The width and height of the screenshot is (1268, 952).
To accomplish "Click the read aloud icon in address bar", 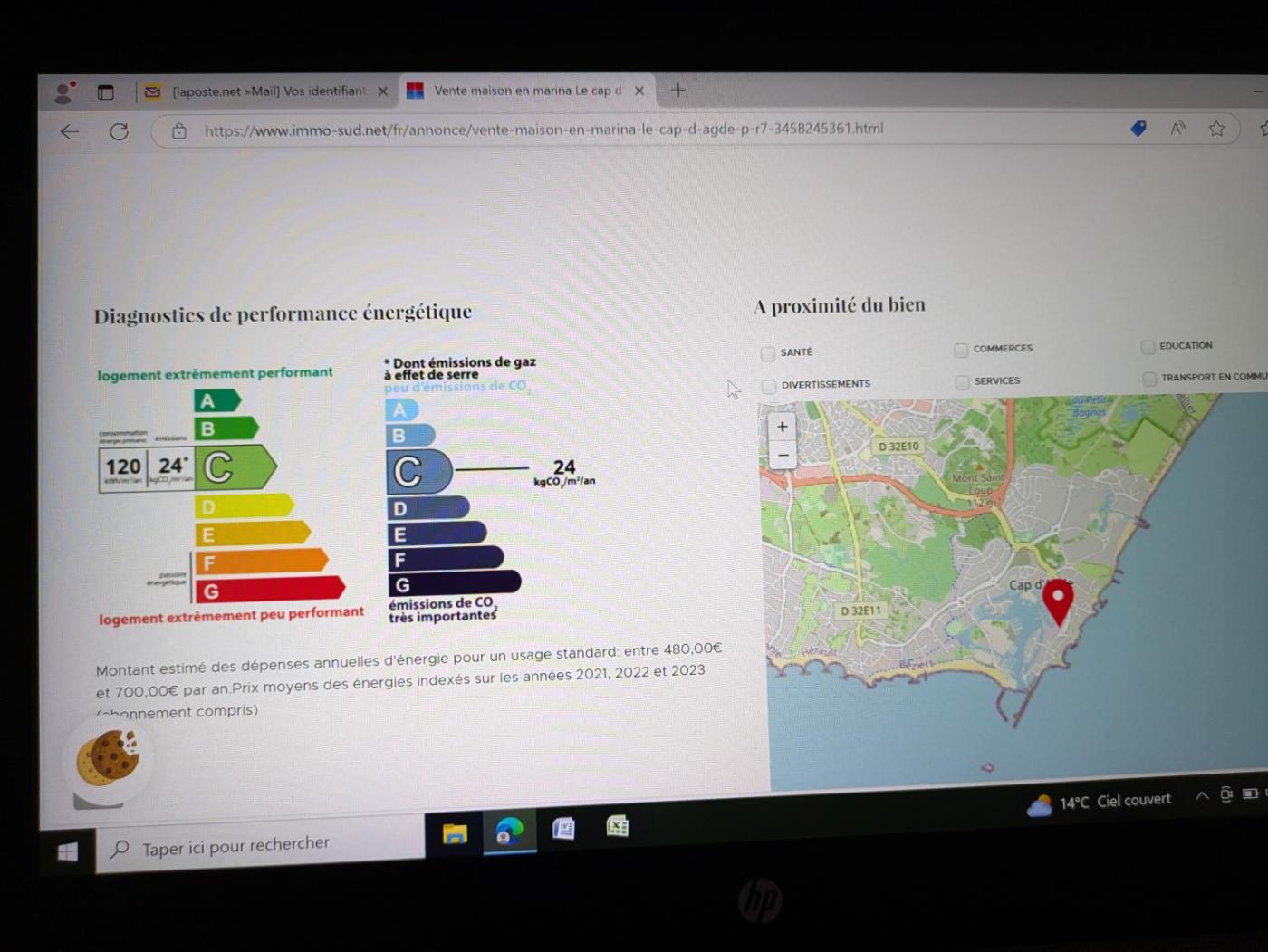I will (x=1177, y=129).
